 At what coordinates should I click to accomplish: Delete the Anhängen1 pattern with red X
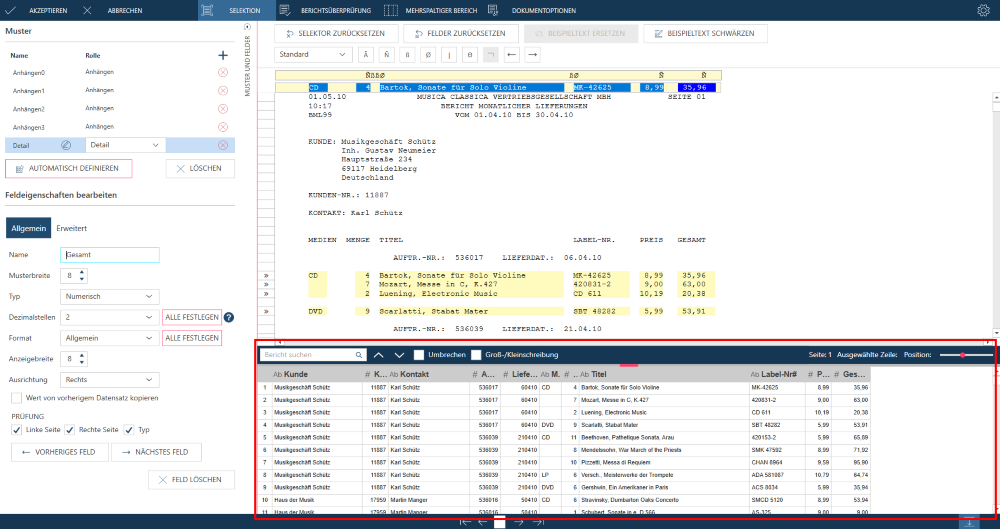click(x=223, y=91)
